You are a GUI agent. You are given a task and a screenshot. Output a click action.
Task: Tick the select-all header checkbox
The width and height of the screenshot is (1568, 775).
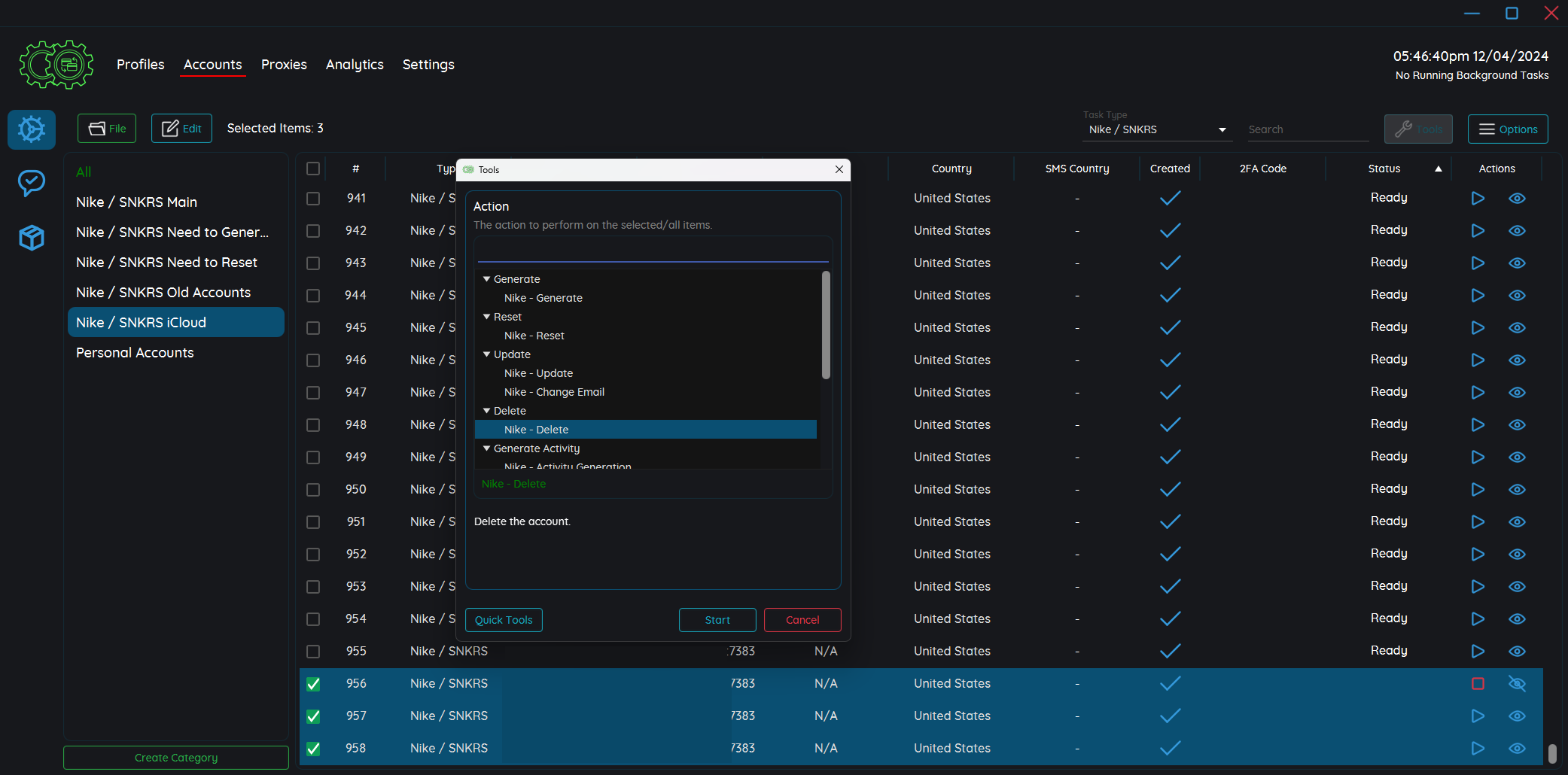(313, 169)
